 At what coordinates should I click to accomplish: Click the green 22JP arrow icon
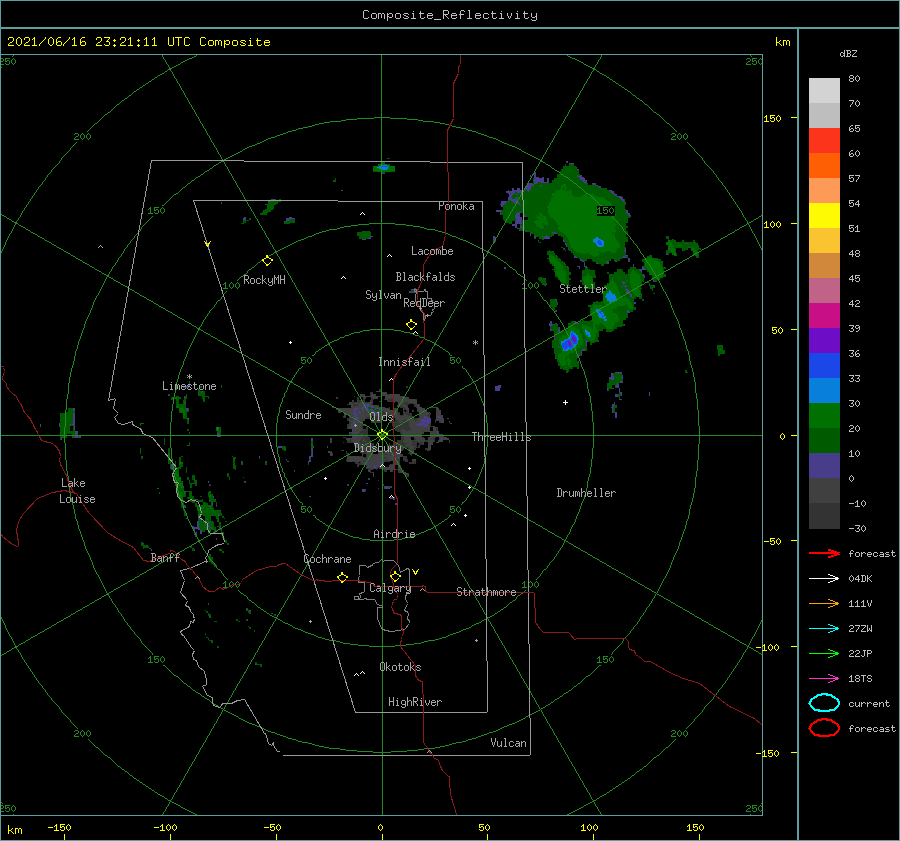point(824,653)
